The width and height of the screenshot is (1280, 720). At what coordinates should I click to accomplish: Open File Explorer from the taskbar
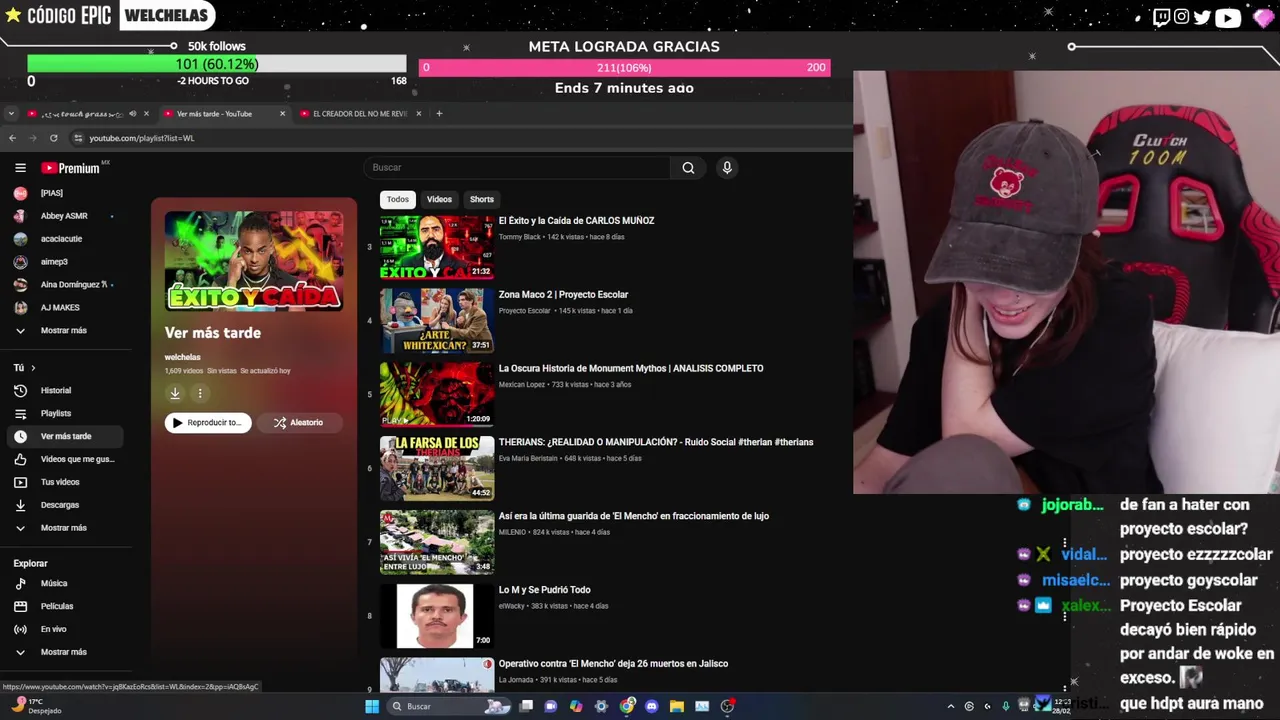[677, 706]
